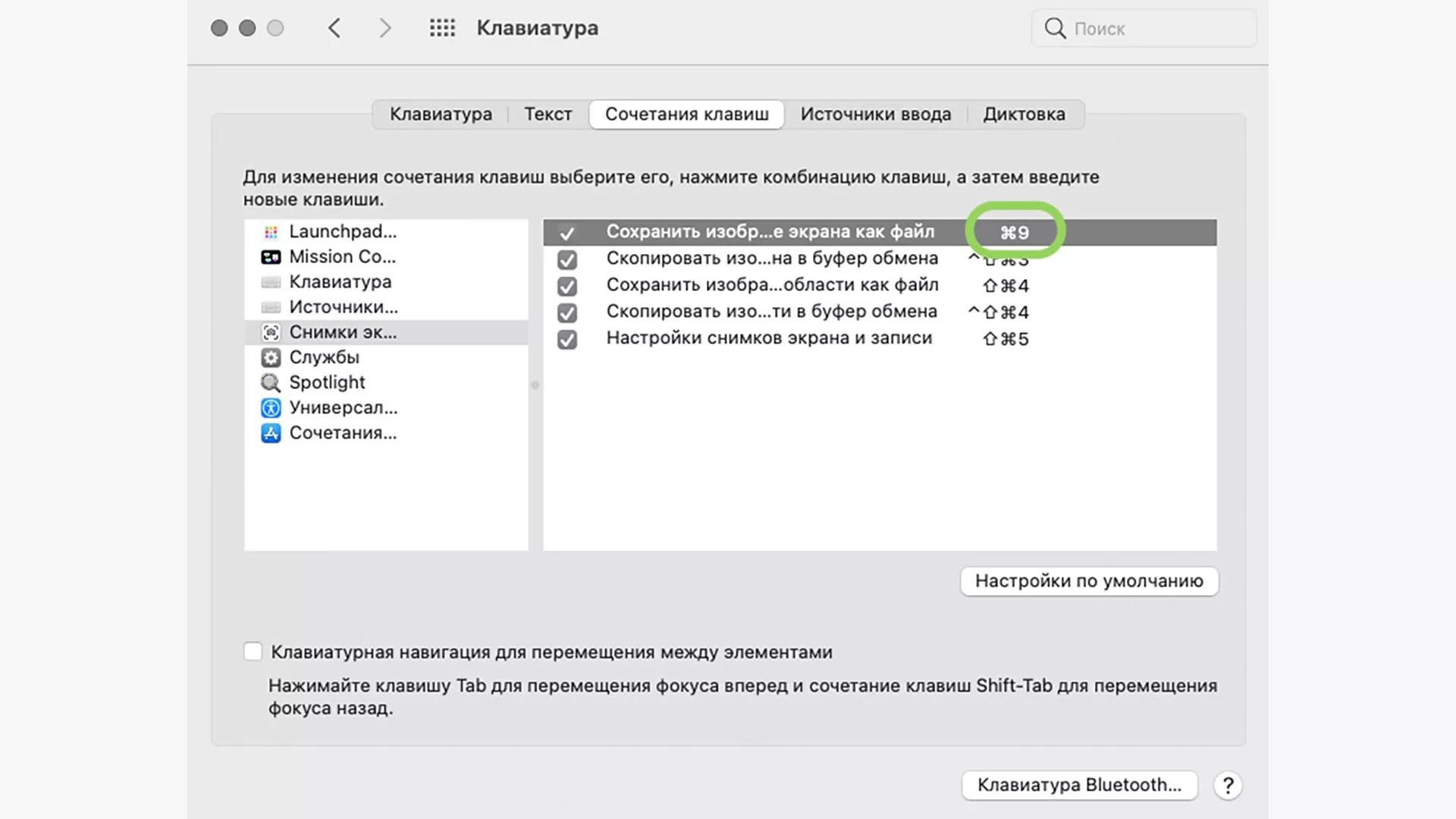The height and width of the screenshot is (819, 1456).
Task: Uncheck Сохранить изображение экрана как файл
Action: pos(566,233)
